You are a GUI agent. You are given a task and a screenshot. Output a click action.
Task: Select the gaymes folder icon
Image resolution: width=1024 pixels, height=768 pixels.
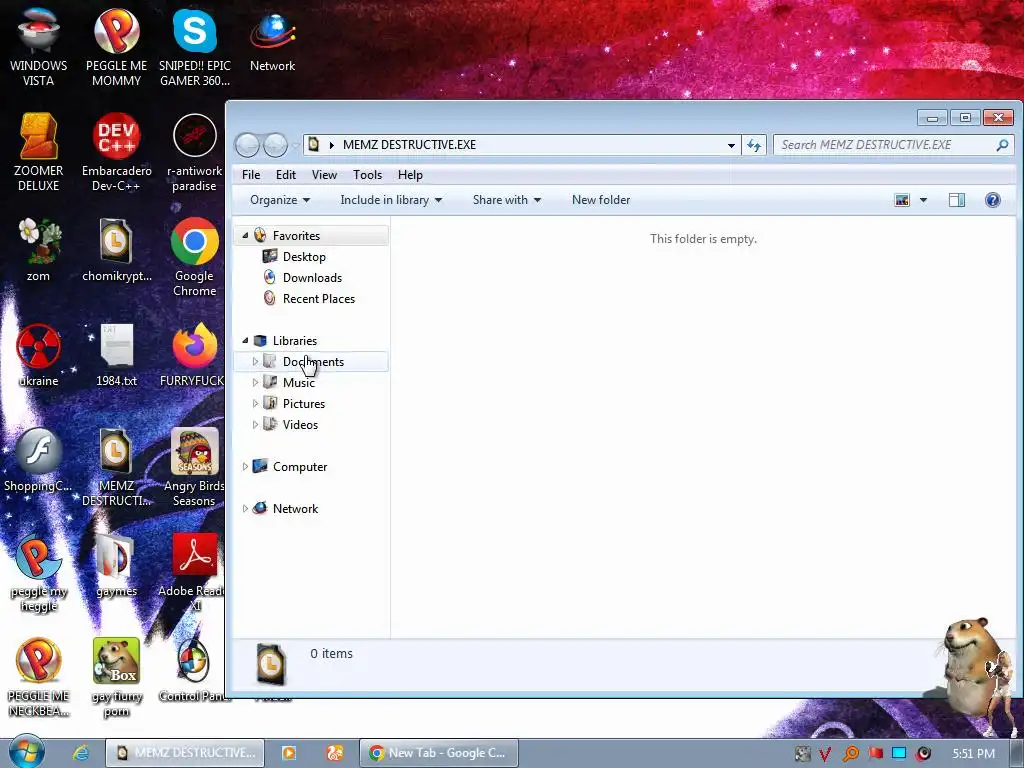tap(116, 565)
